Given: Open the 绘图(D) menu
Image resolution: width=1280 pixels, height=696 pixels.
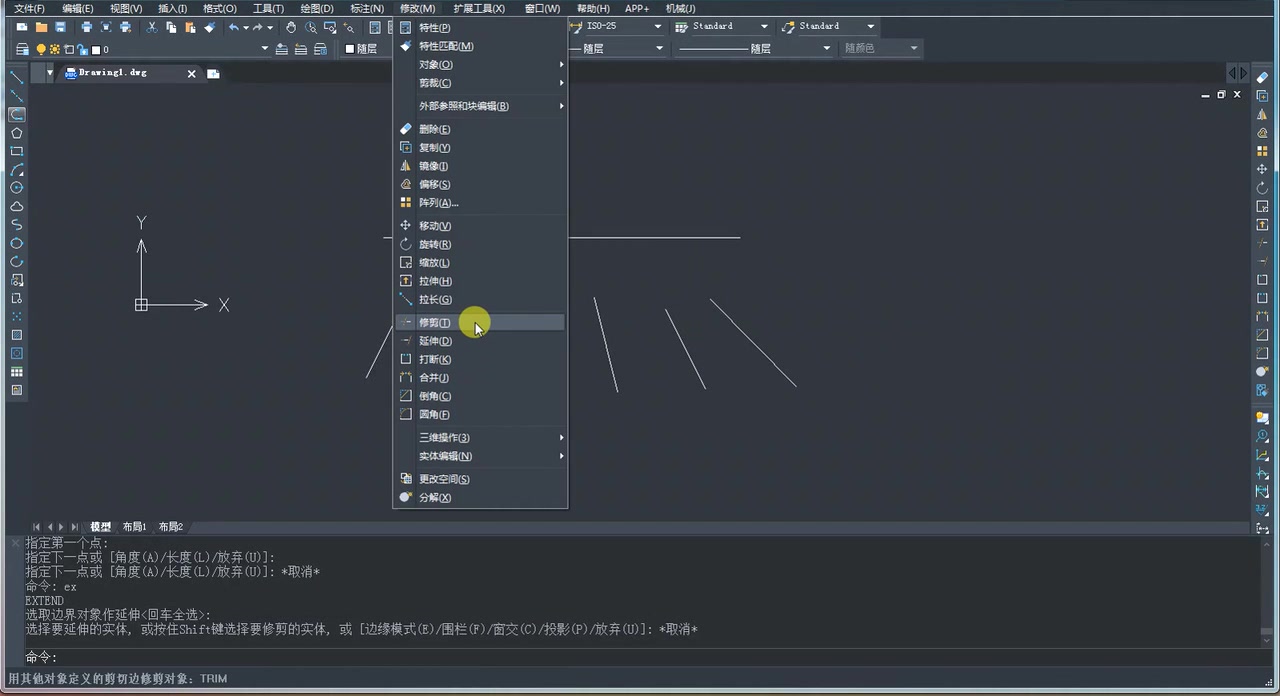Looking at the screenshot, I should [x=316, y=8].
